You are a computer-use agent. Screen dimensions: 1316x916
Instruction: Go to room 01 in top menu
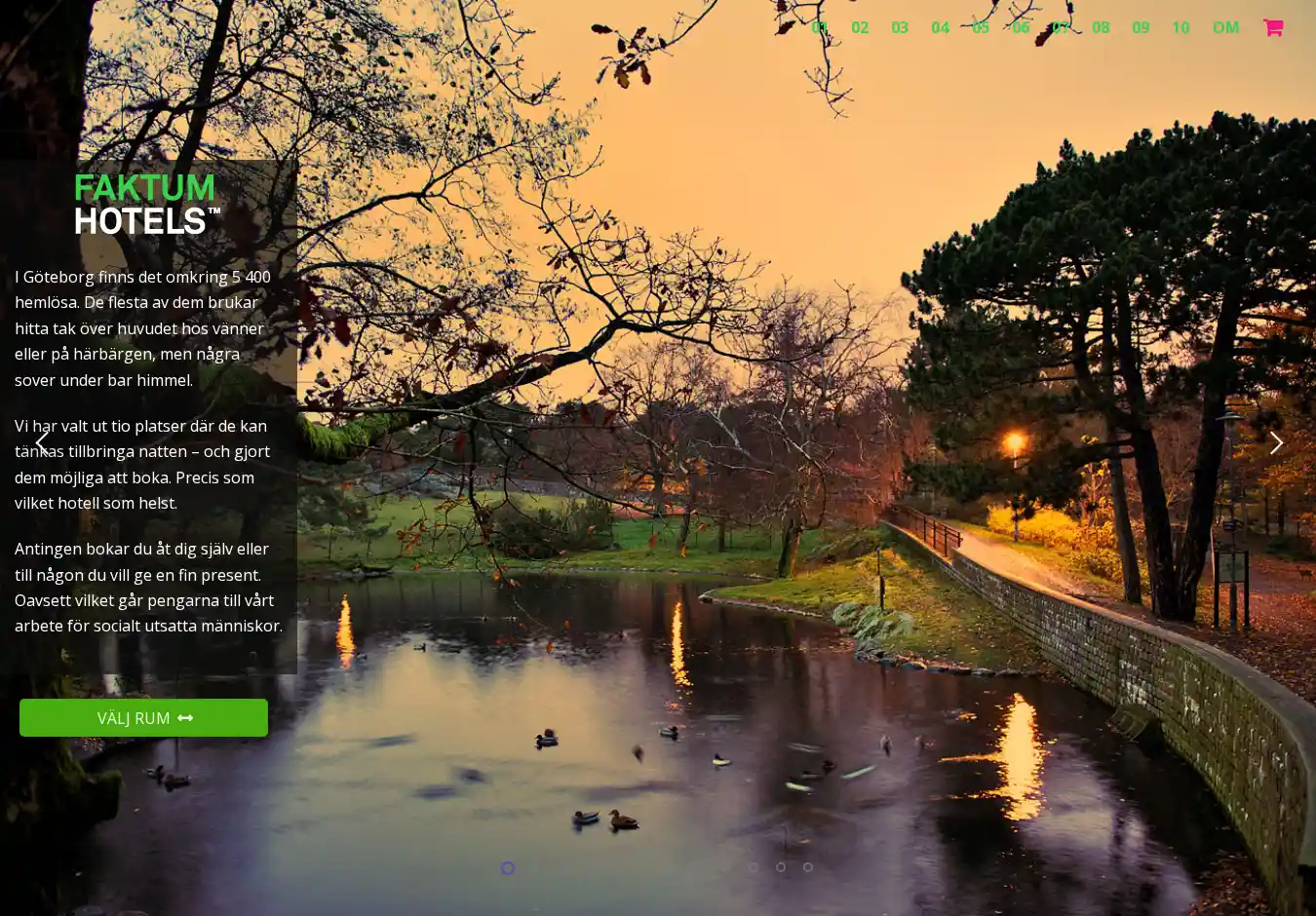click(820, 27)
